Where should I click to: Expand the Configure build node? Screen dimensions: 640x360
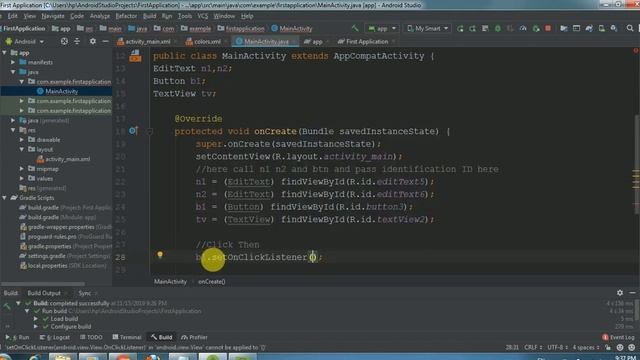point(36,327)
